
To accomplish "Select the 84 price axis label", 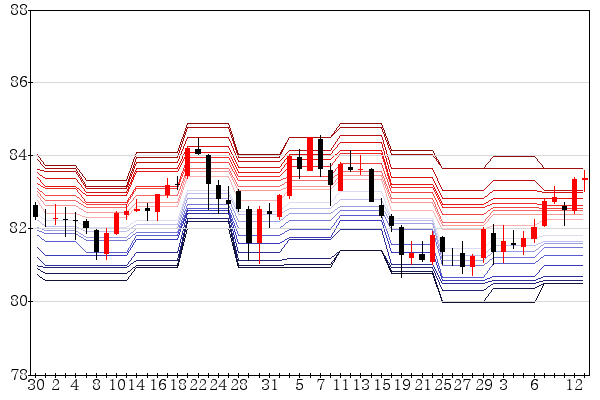I will point(19,155).
